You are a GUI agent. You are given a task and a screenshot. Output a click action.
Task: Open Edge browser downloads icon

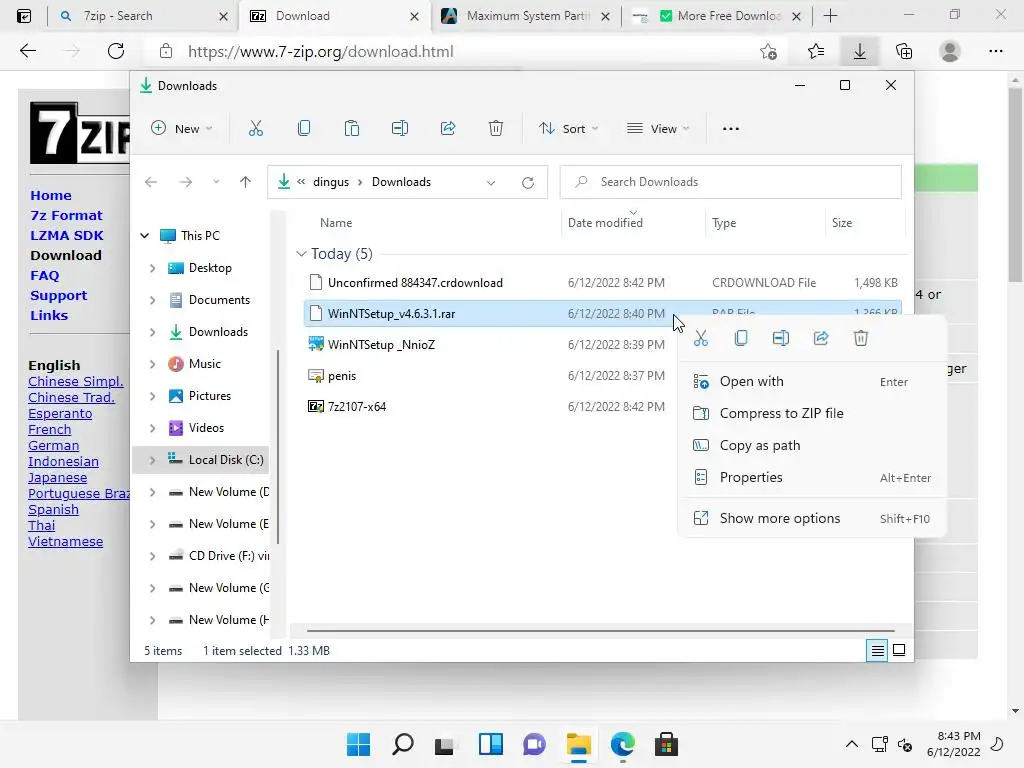tap(859, 52)
